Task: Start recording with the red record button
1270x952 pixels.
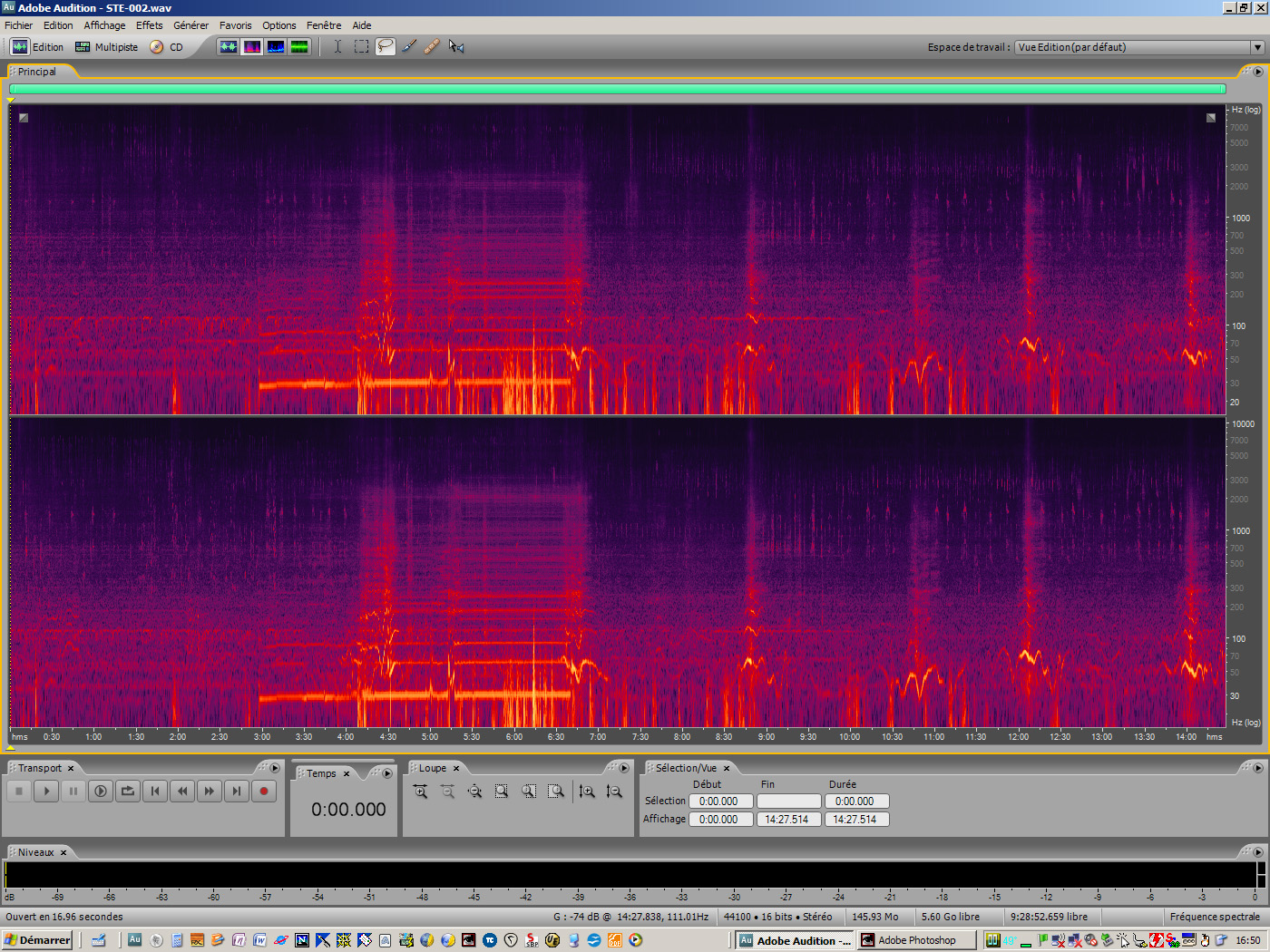Action: pyautogui.click(x=264, y=791)
